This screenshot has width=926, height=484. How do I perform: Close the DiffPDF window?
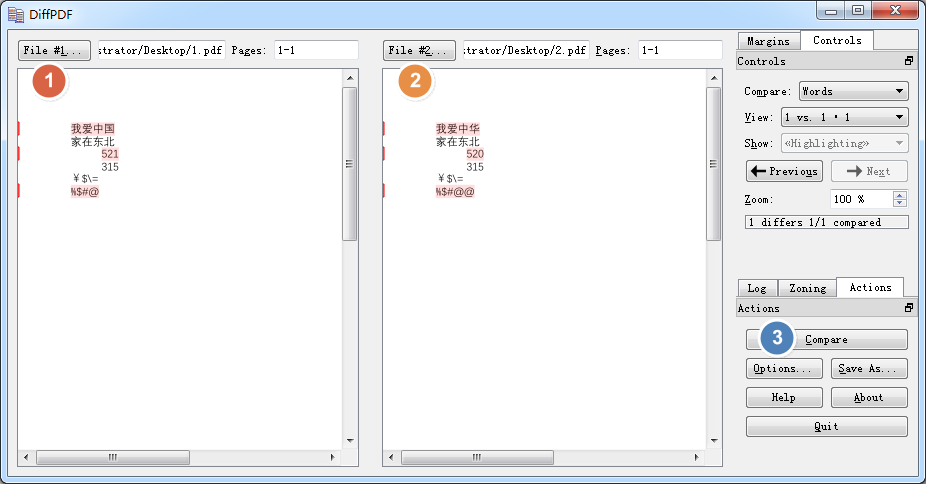pyautogui.click(x=895, y=11)
